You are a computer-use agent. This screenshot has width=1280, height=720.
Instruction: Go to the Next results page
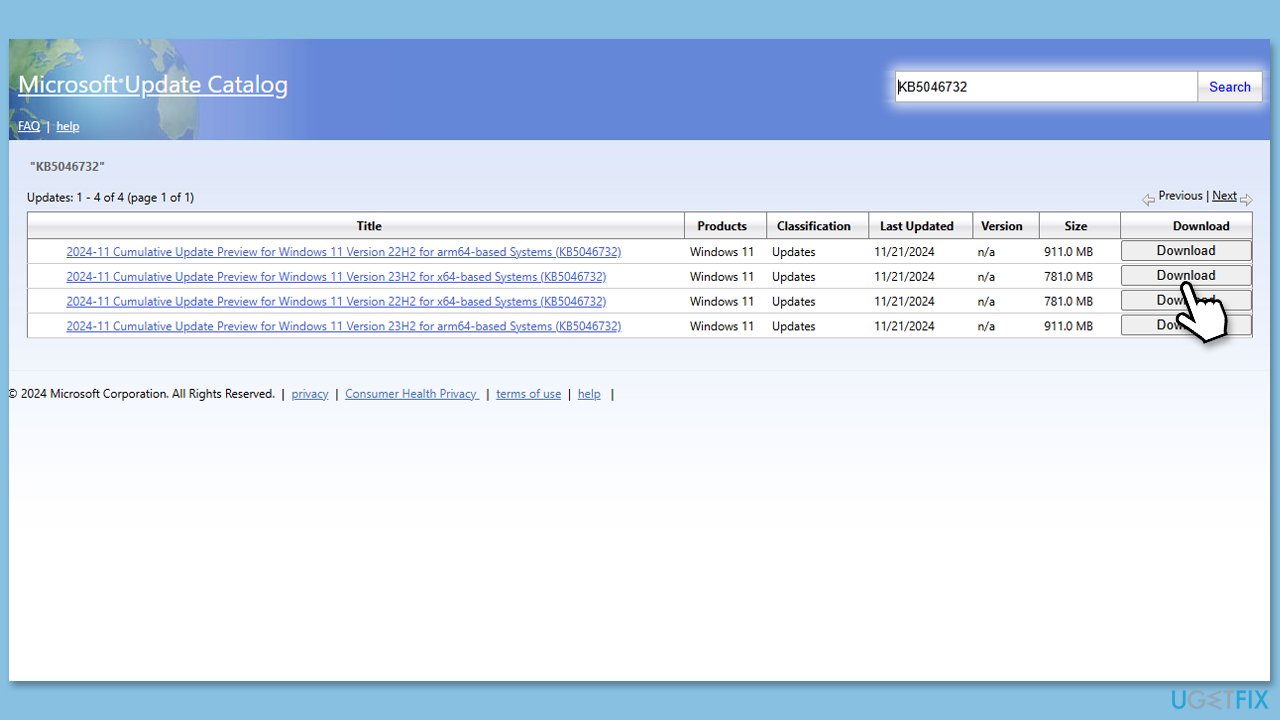(x=1224, y=196)
